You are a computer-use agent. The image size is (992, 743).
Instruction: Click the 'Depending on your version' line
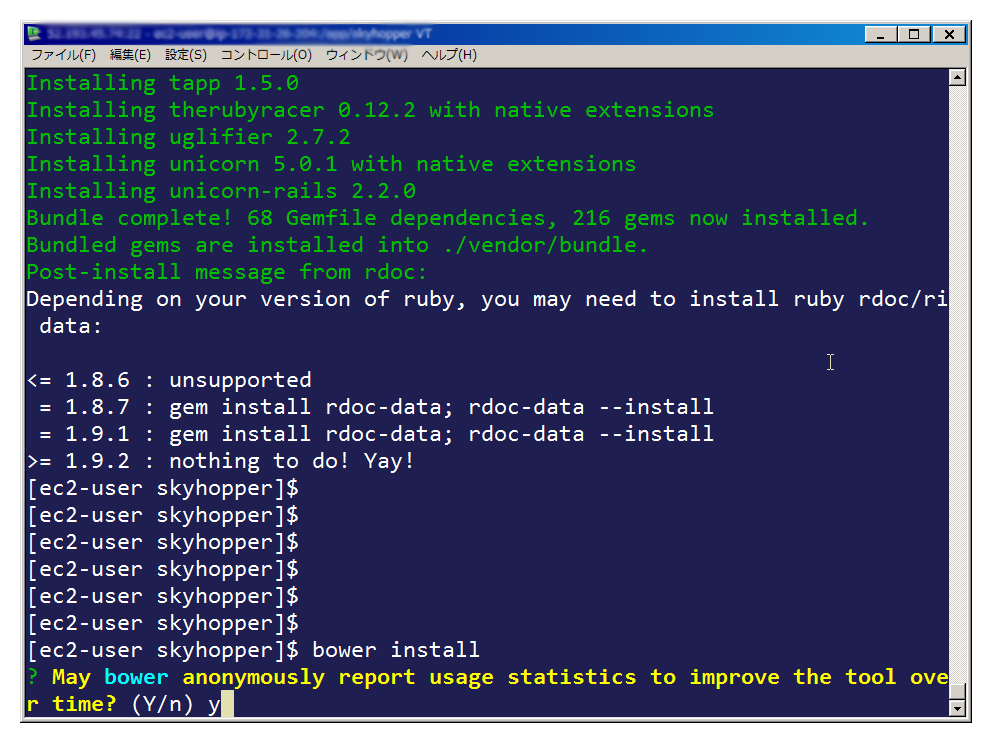(487, 299)
